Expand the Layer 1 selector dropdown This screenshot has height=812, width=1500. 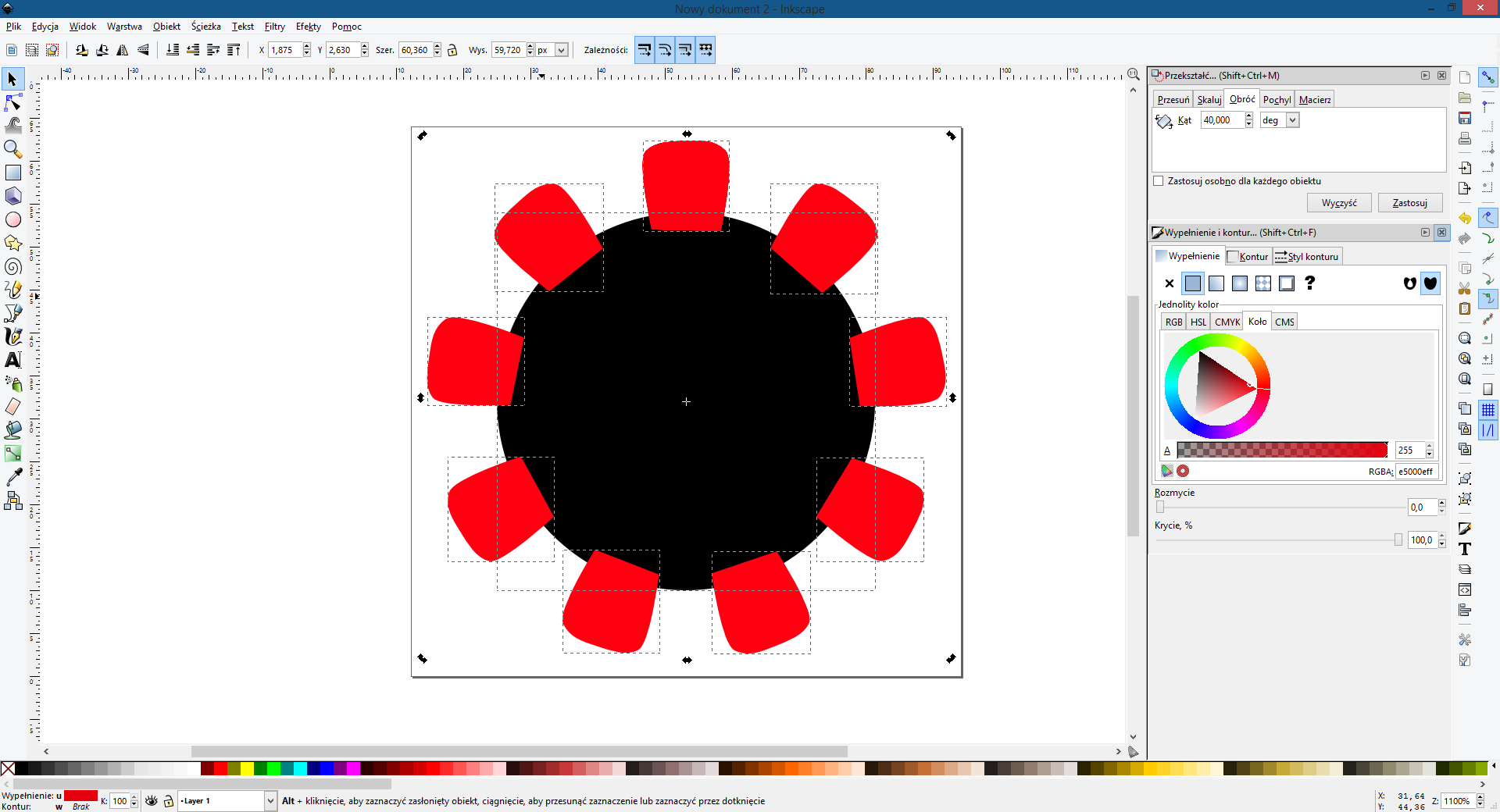click(x=270, y=801)
